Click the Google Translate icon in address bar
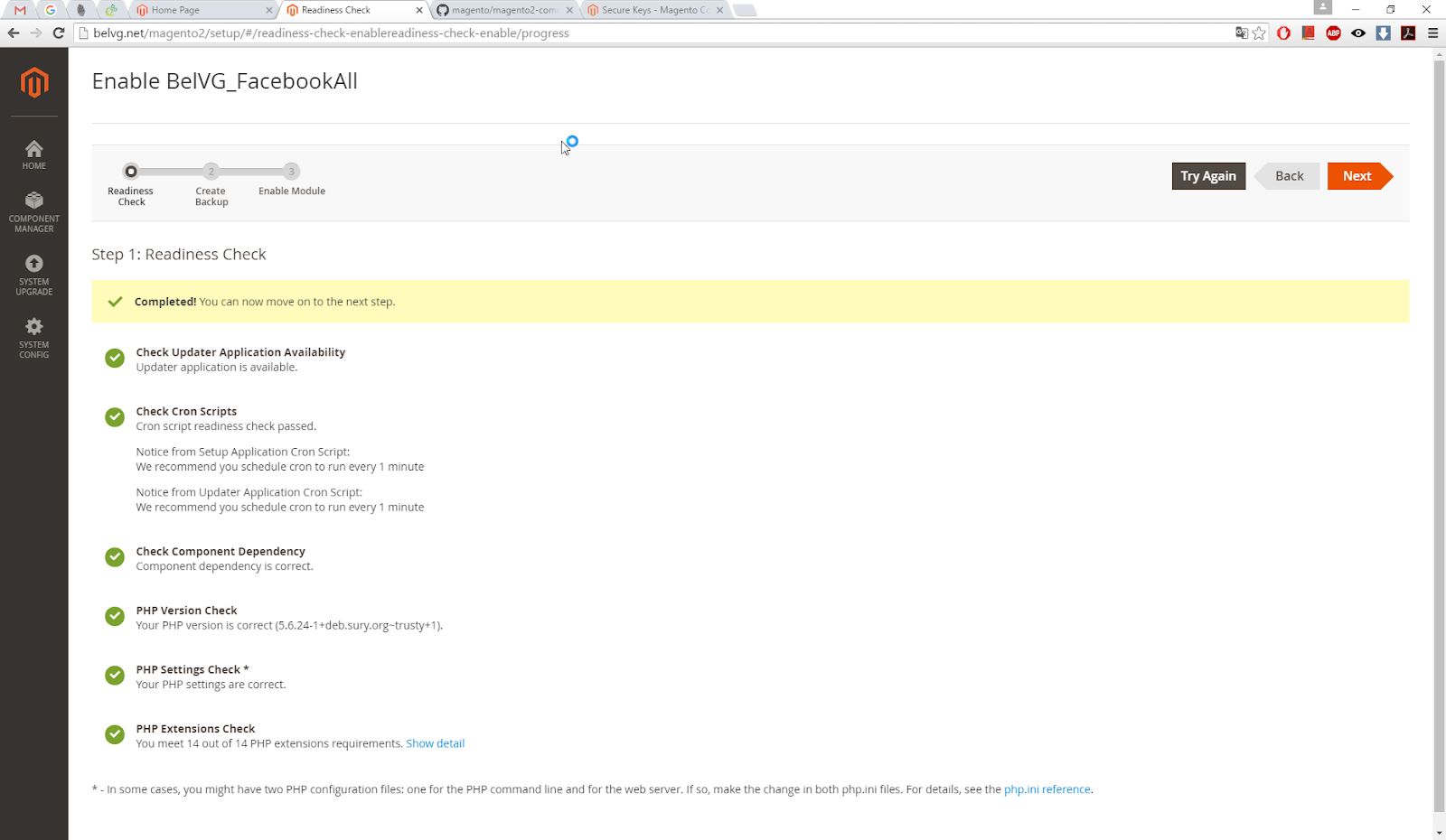Screen dimensions: 1446x840 pyautogui.click(x=1242, y=33)
